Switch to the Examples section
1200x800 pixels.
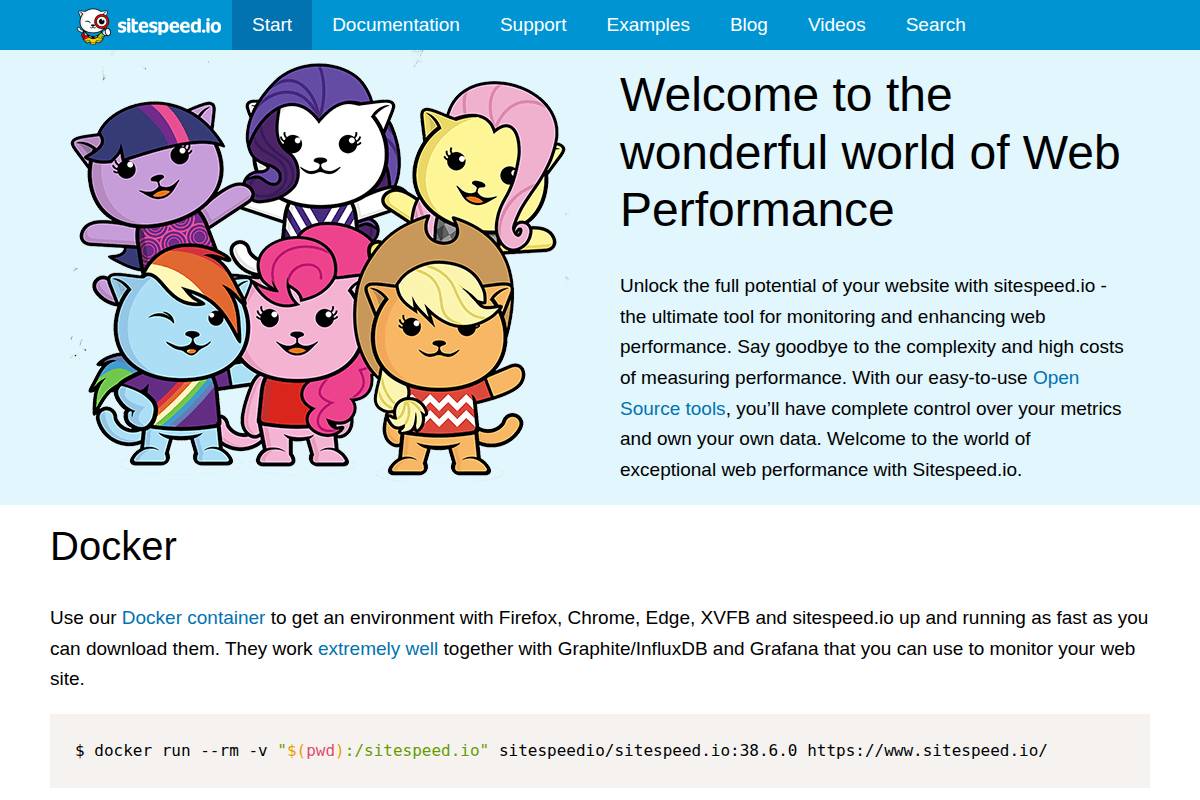point(648,25)
